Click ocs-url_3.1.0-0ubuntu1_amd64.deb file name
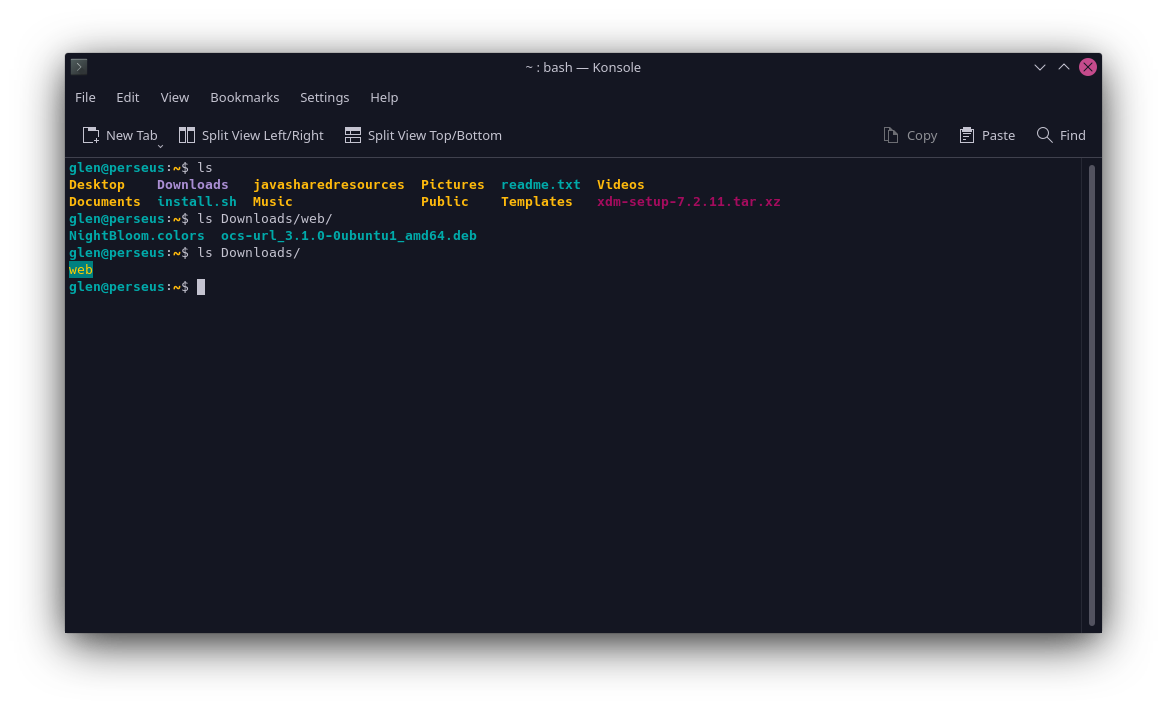 click(x=349, y=236)
